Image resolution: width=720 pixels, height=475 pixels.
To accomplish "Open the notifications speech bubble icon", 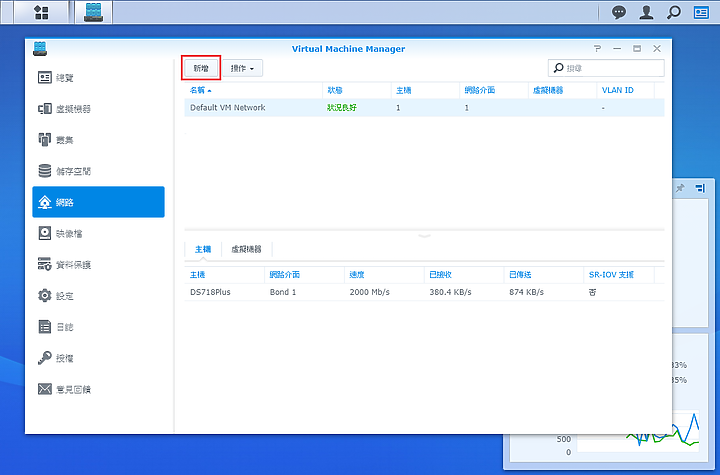I will point(619,12).
